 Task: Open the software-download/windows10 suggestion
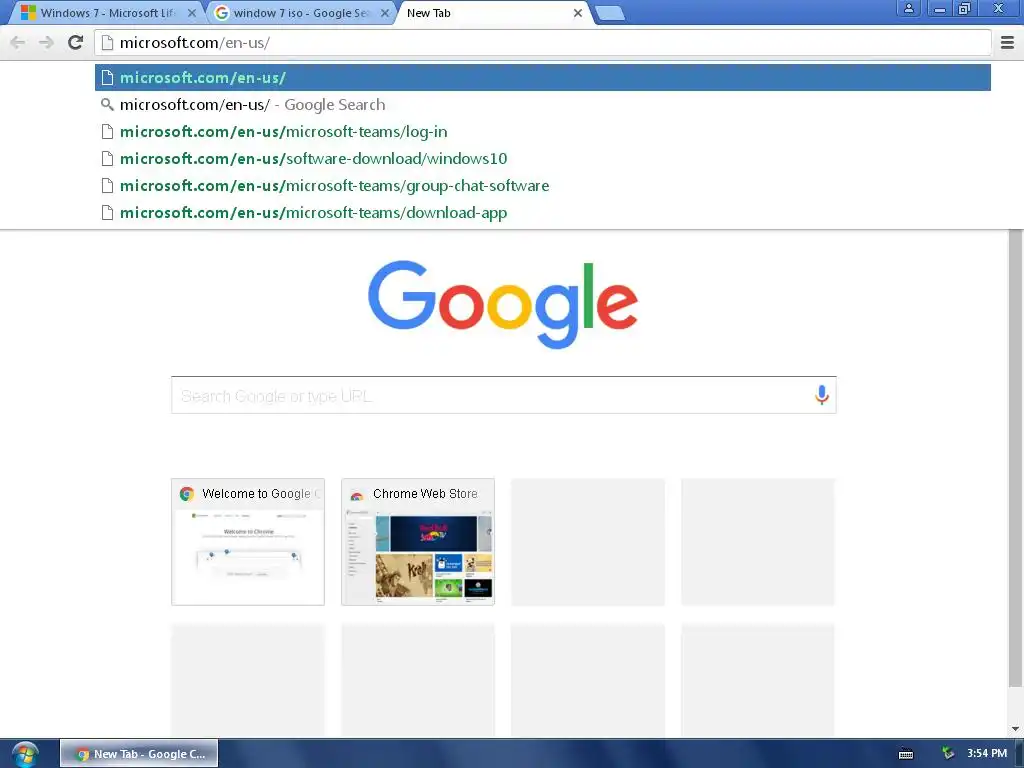tap(543, 159)
